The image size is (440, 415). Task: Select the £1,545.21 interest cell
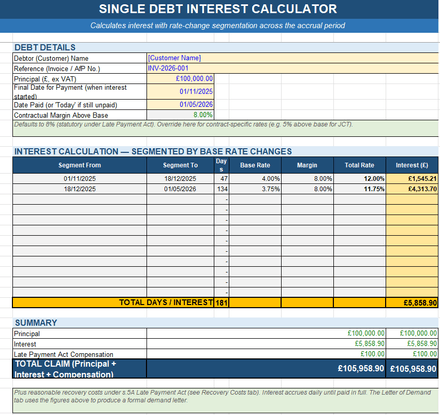pos(412,179)
